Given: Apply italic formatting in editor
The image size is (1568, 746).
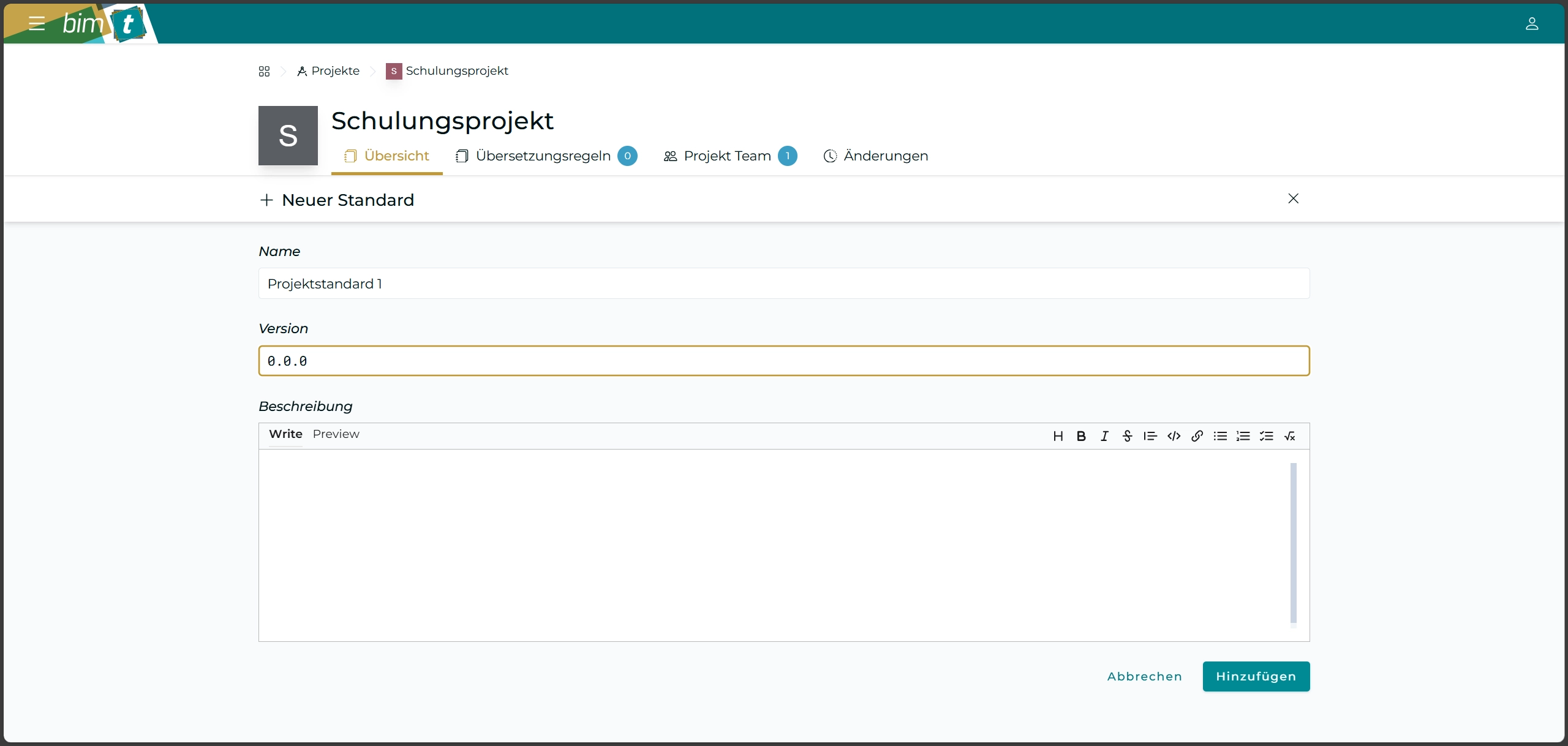Looking at the screenshot, I should click(x=1104, y=436).
